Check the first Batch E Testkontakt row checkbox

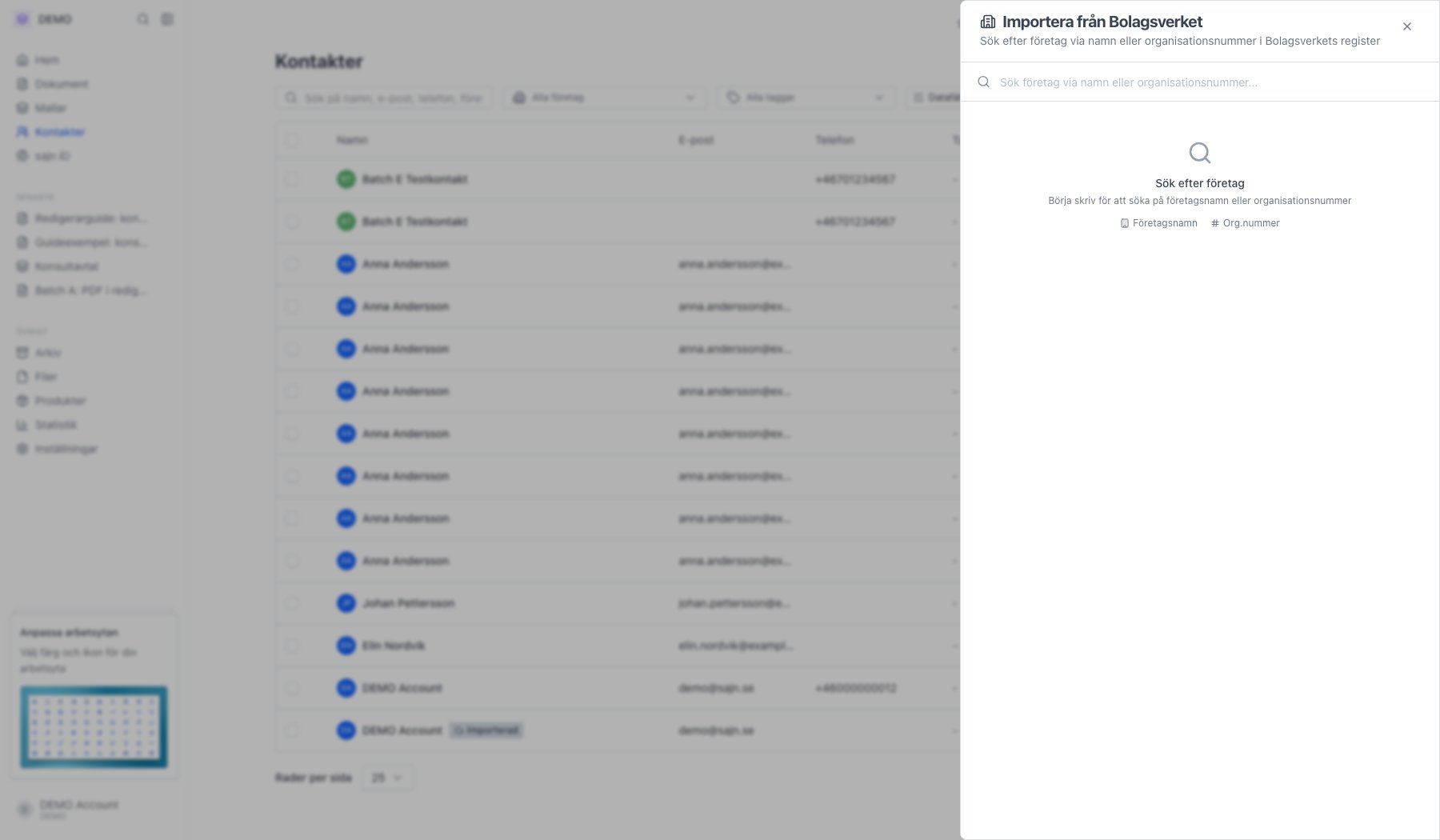(x=292, y=179)
